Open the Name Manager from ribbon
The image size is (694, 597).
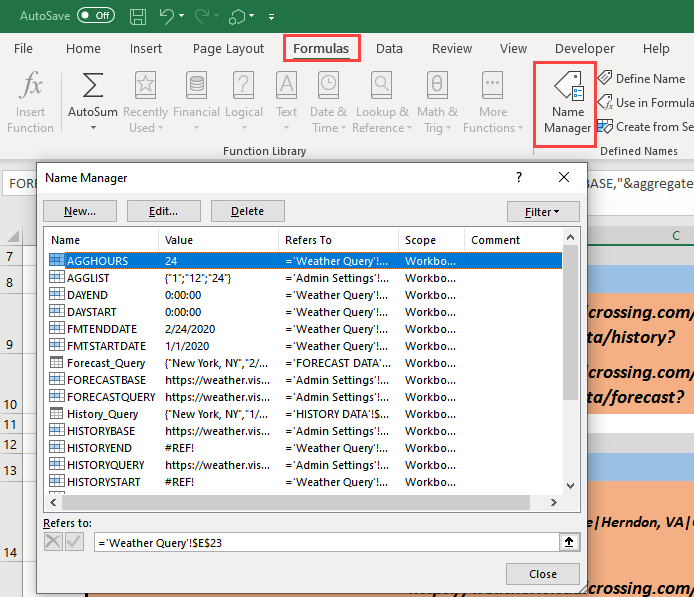tap(567, 105)
